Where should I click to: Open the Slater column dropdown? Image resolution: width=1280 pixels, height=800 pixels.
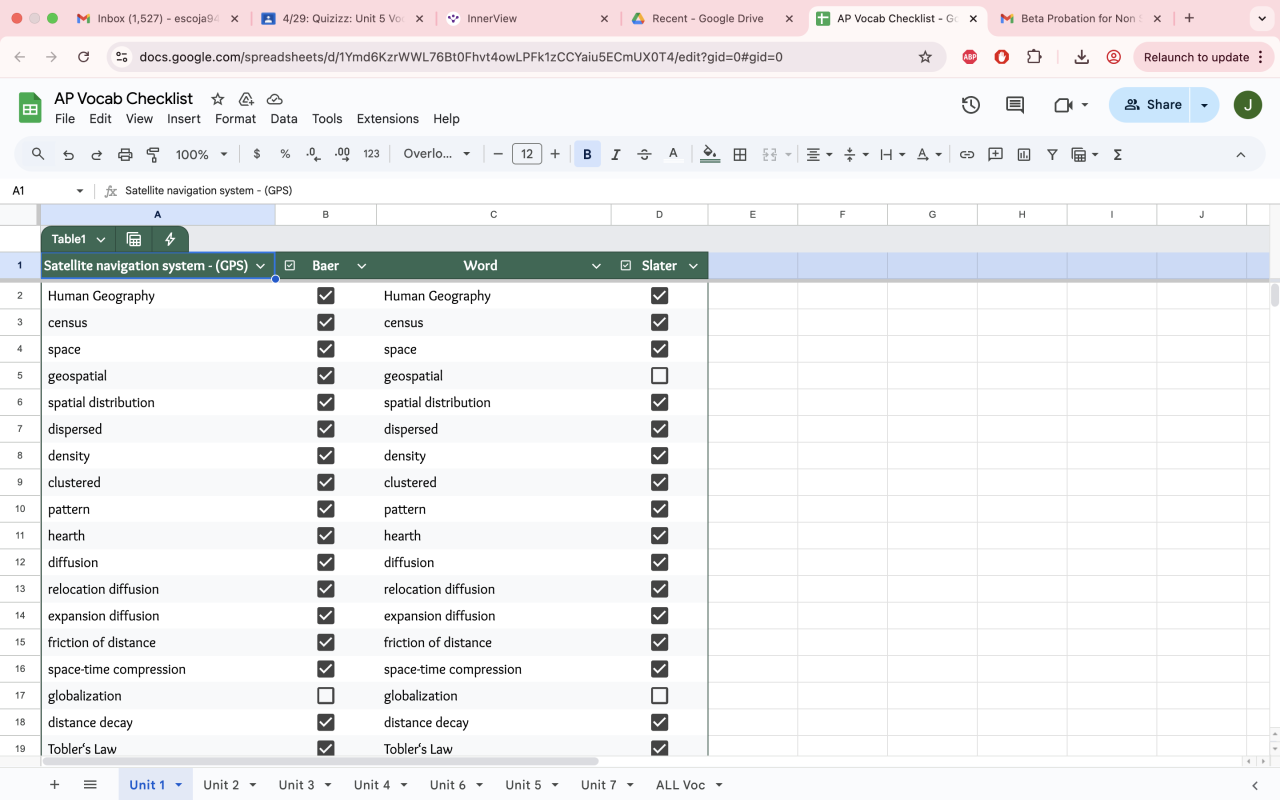(x=693, y=266)
